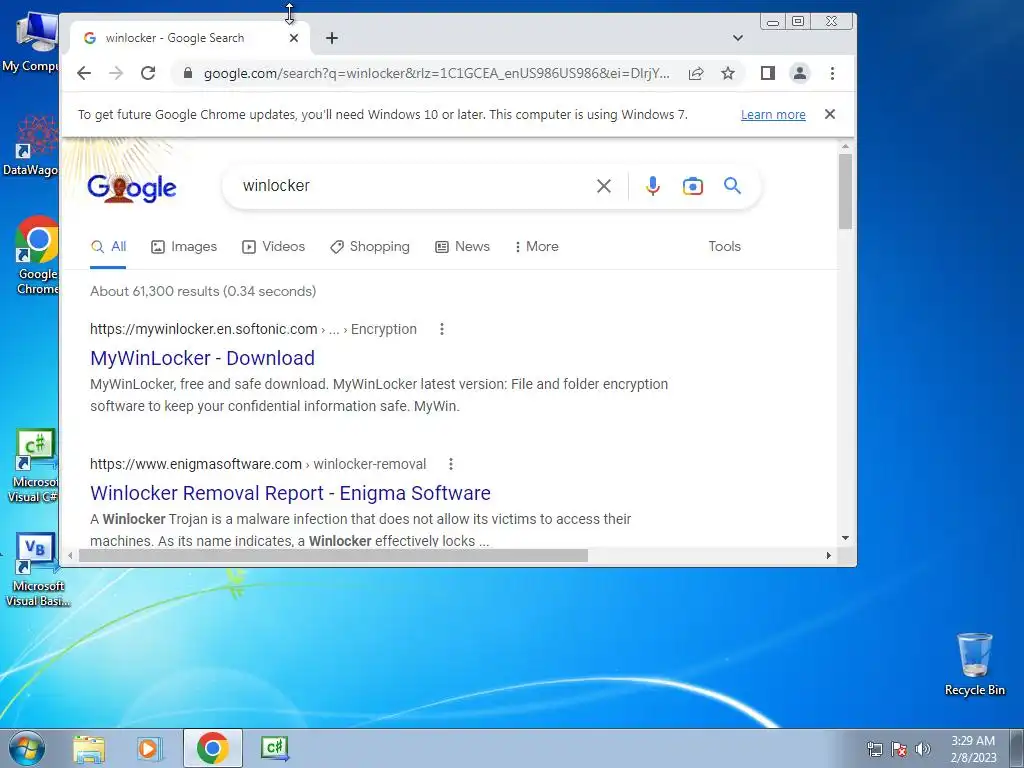Switch to the Shopping tab
The width and height of the screenshot is (1024, 768).
point(370,247)
